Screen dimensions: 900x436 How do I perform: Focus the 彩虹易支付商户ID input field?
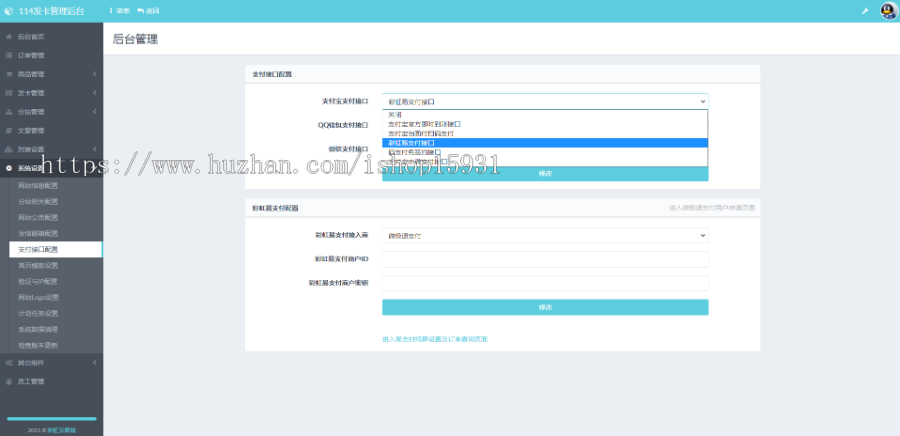click(x=545, y=260)
